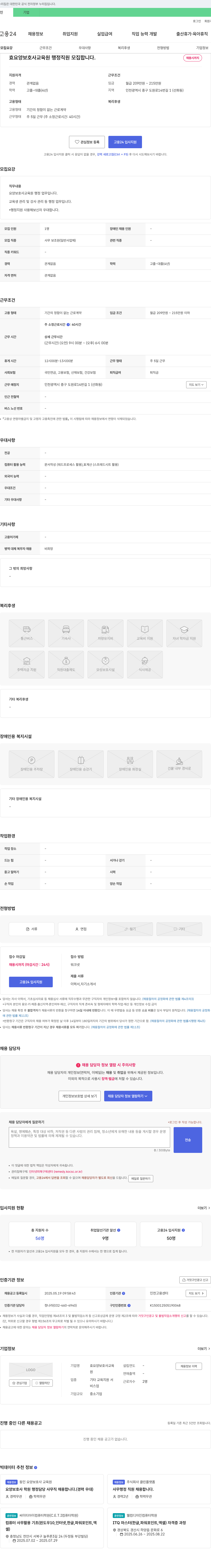Click the 관심정보 등록 heart button
The height and width of the screenshot is (1568, 211).
(87, 142)
